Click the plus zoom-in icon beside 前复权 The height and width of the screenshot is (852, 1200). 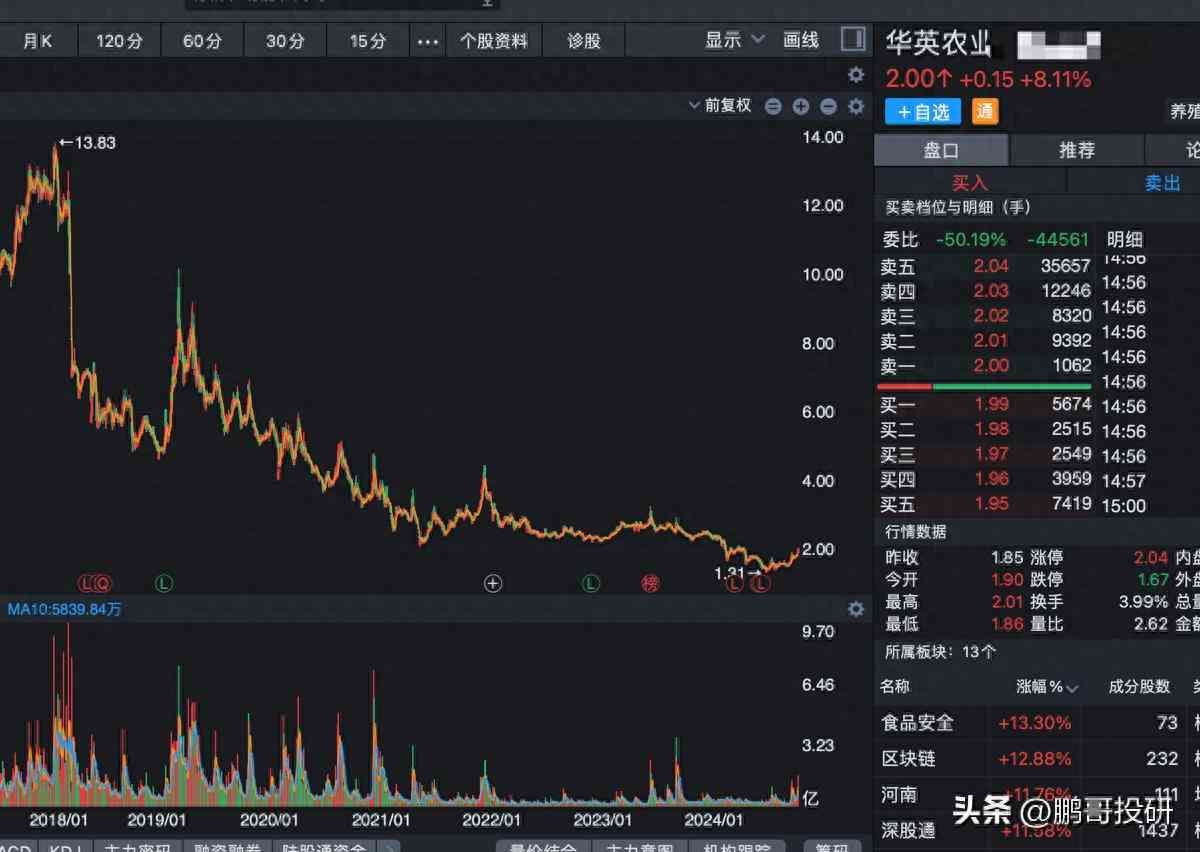pyautogui.click(x=801, y=106)
